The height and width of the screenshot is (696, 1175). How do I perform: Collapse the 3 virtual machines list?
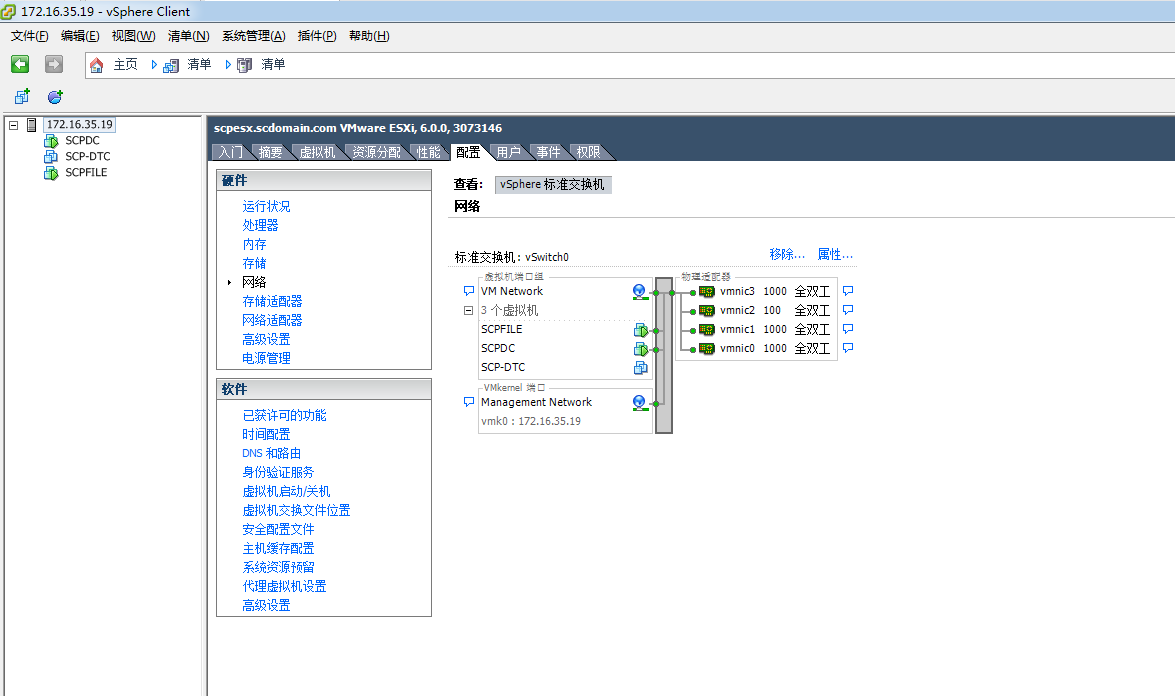(468, 310)
